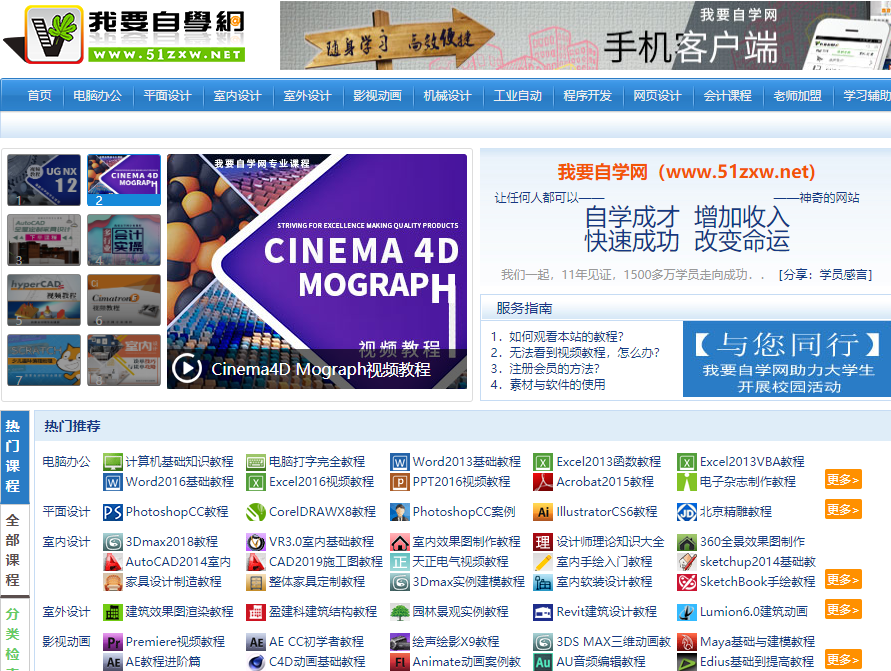Click the keyboard icon beside 电脑打字完全教程
This screenshot has width=891, height=671.
256,462
